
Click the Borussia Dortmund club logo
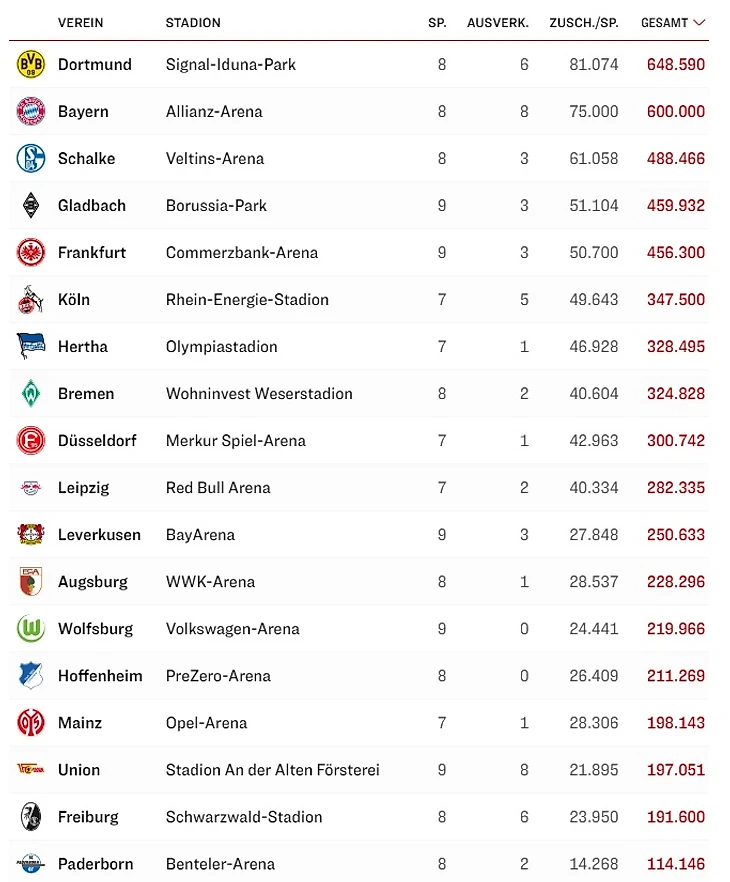pos(31,65)
